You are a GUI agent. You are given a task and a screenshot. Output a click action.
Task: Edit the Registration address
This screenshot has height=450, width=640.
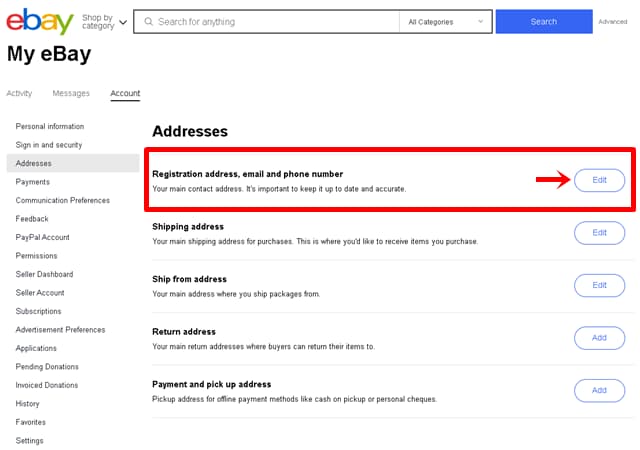click(599, 180)
